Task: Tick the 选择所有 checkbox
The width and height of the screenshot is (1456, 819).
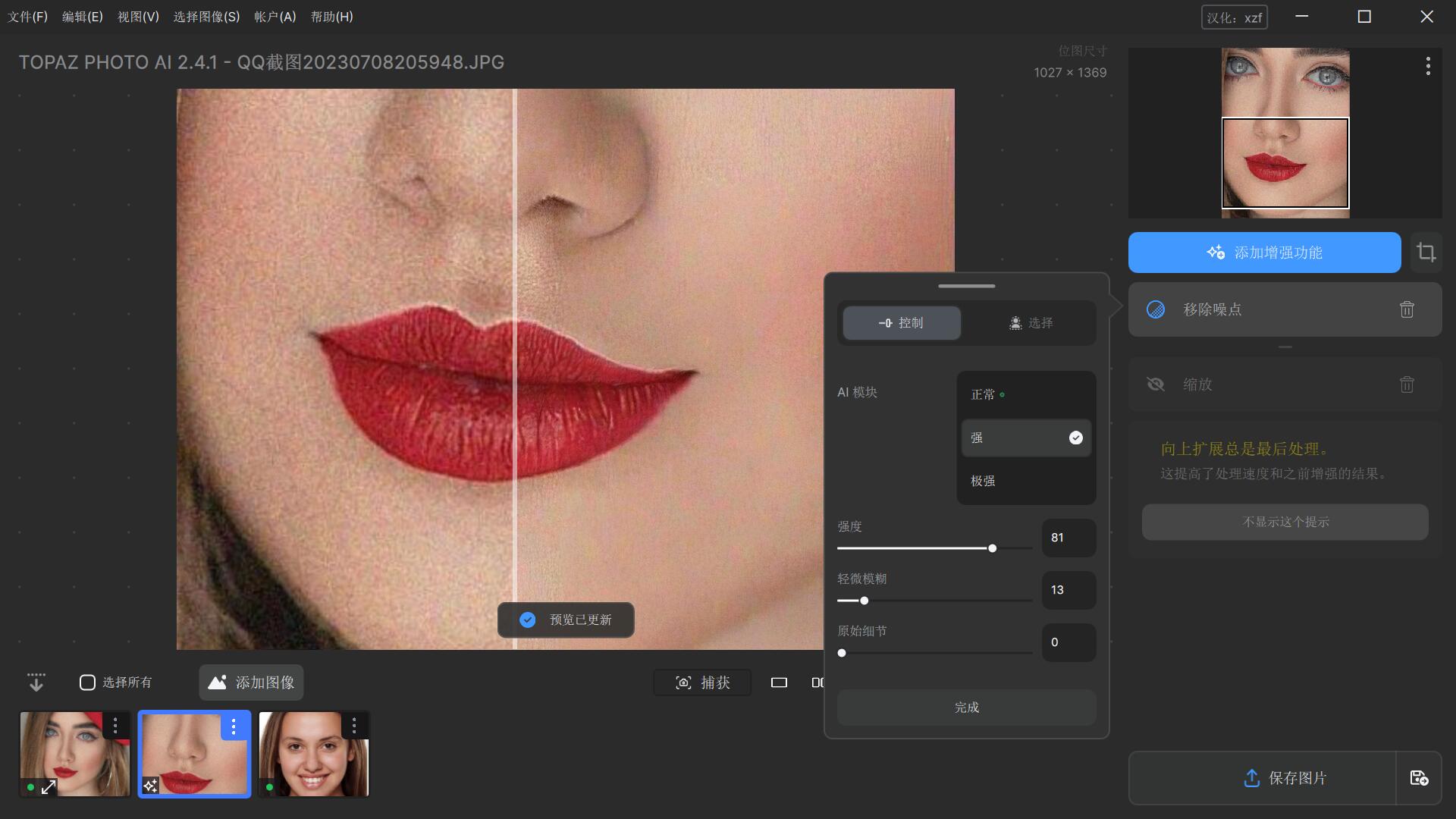Action: [87, 682]
